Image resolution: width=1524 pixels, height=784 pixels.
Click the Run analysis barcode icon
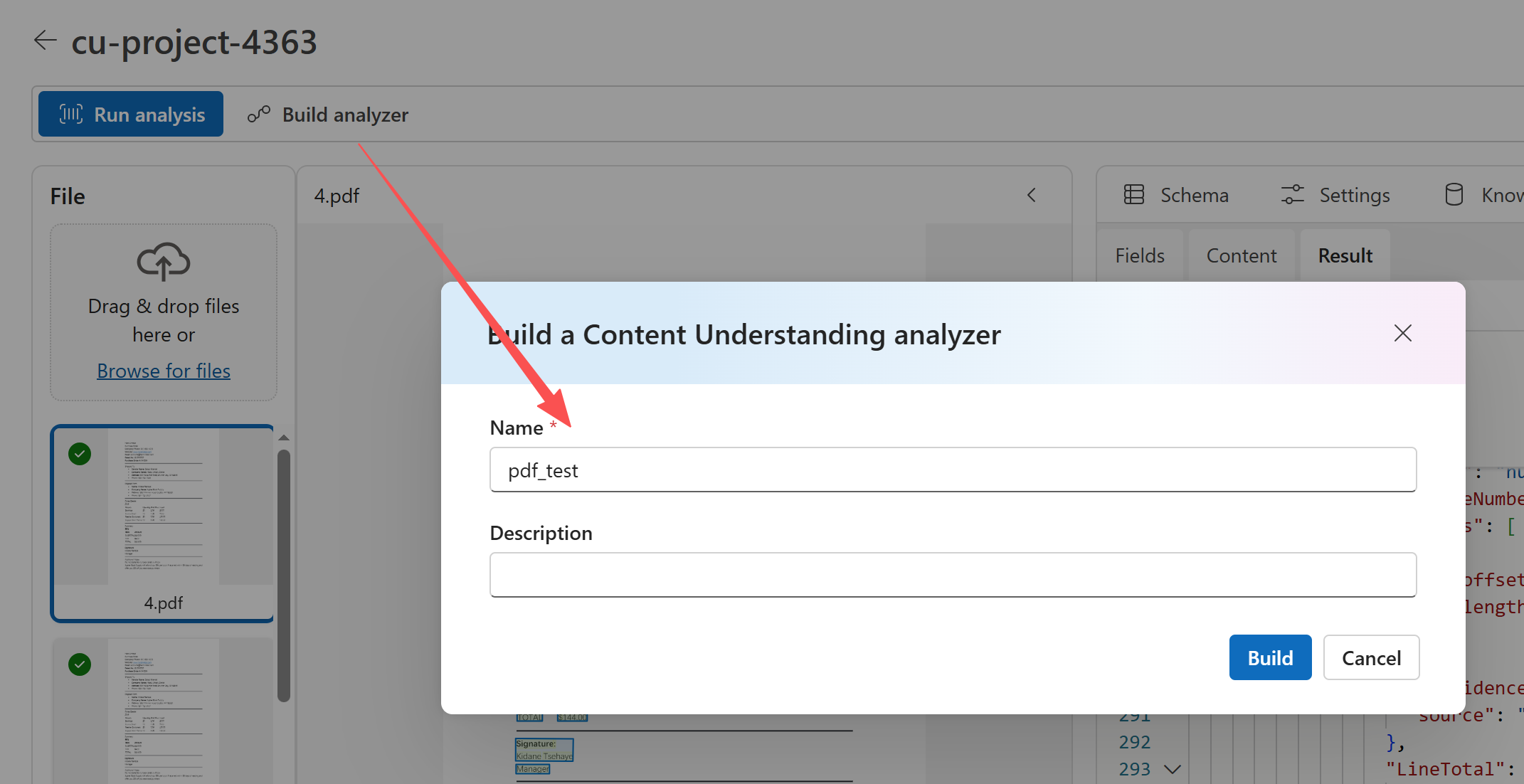pos(71,114)
